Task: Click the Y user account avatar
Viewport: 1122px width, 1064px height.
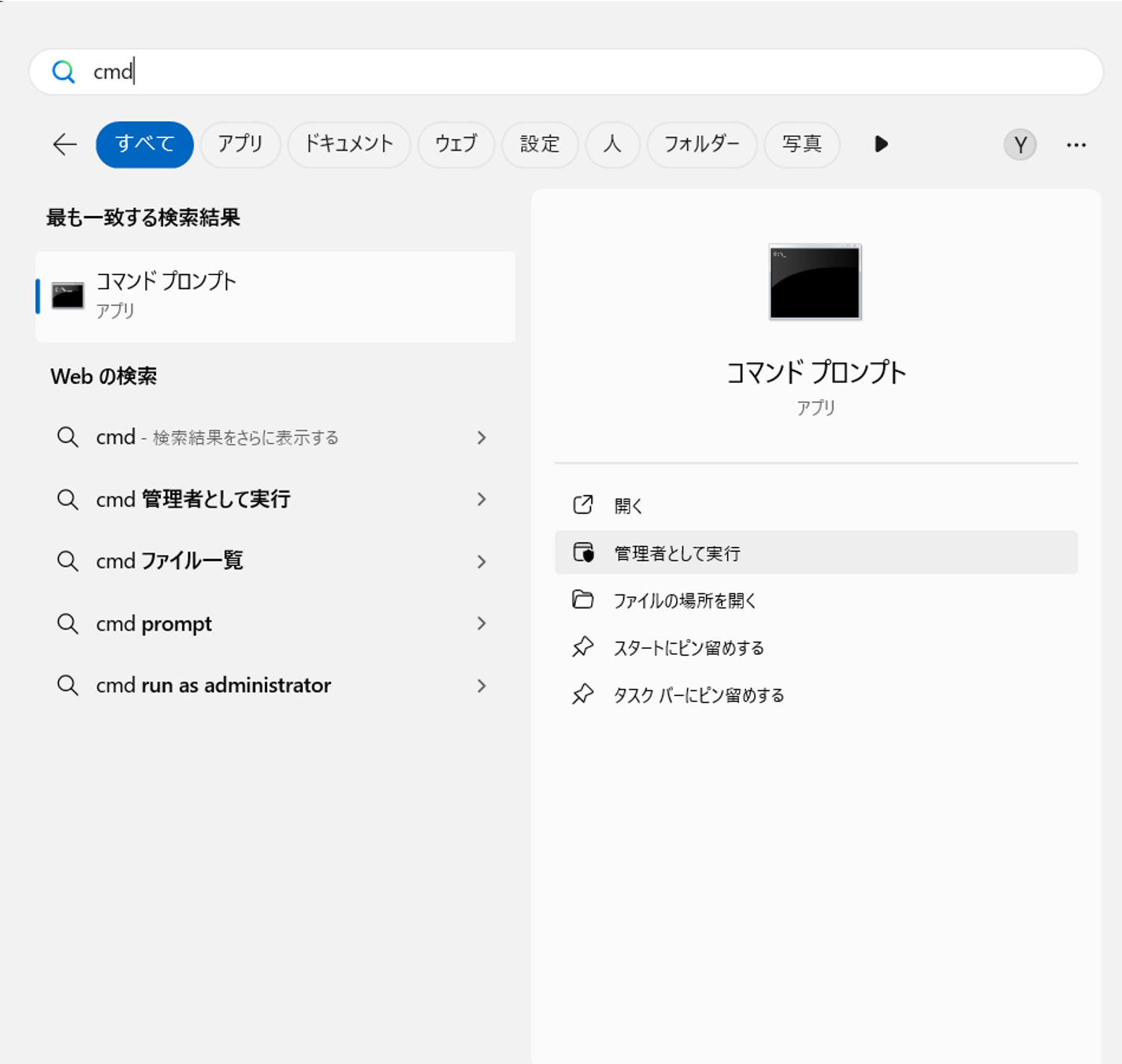Action: (1020, 145)
